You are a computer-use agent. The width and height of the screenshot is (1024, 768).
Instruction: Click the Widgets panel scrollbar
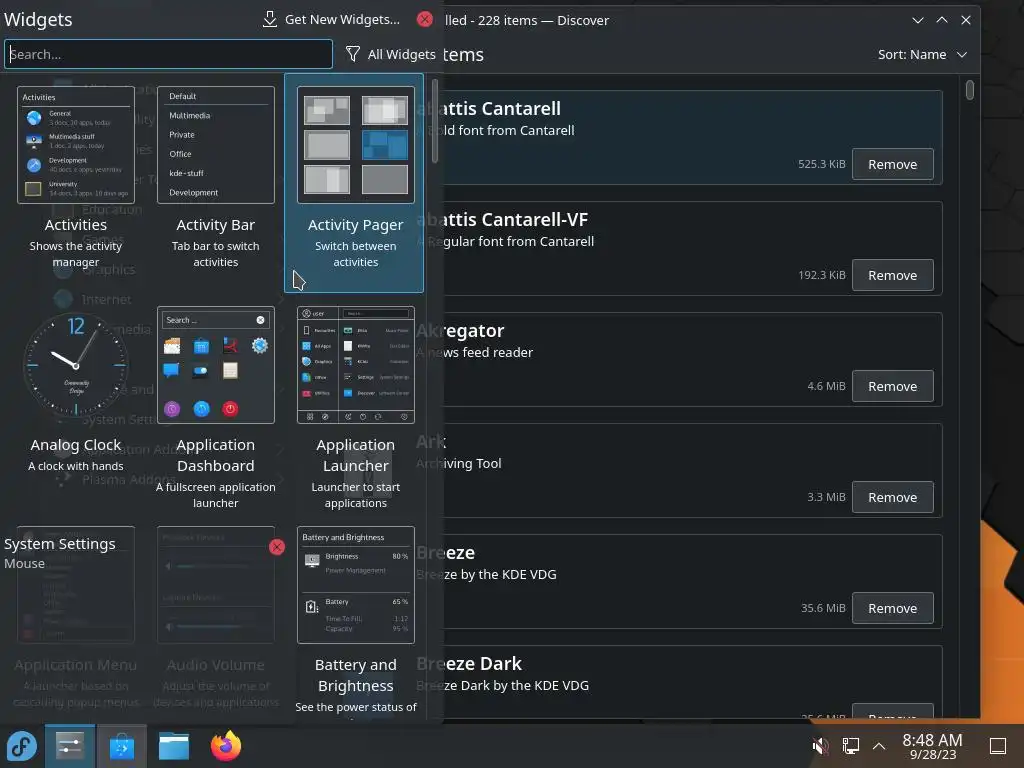tap(435, 121)
